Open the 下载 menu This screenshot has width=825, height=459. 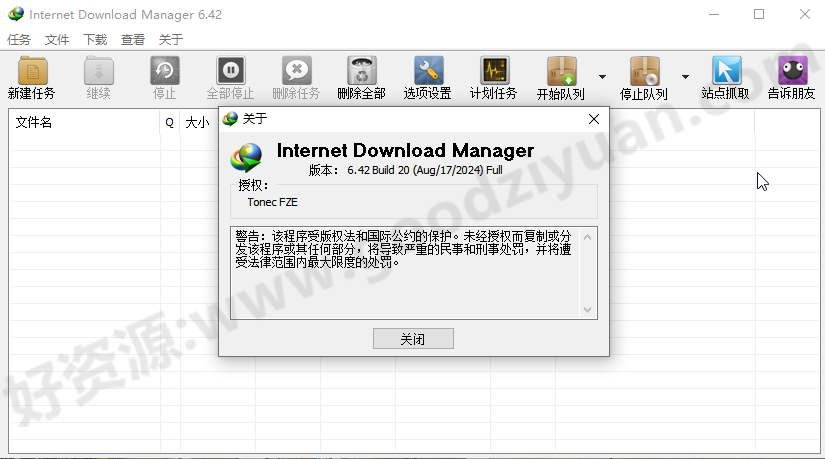tap(95, 39)
